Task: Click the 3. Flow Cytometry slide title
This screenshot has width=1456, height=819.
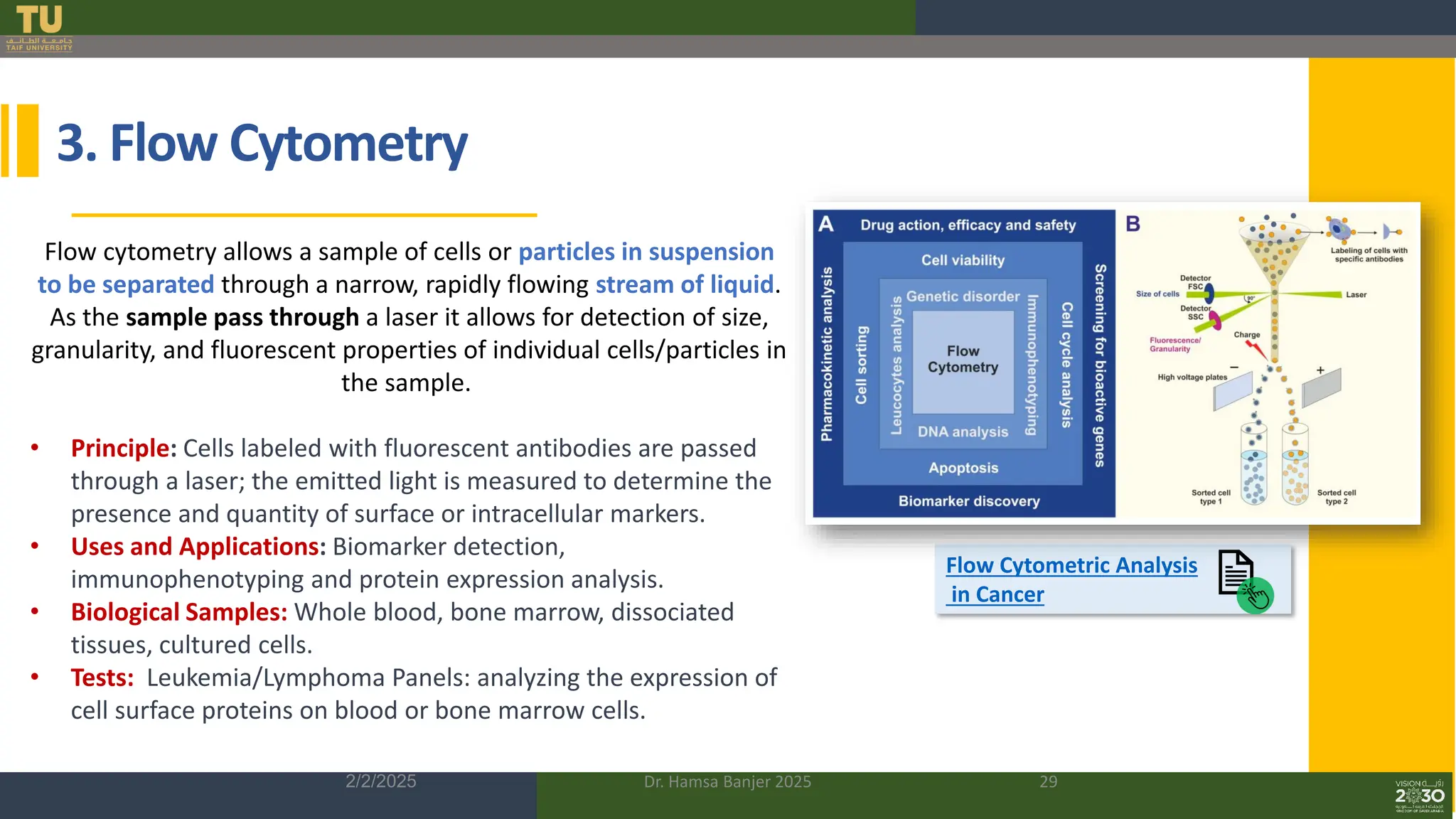Action: tap(262, 143)
